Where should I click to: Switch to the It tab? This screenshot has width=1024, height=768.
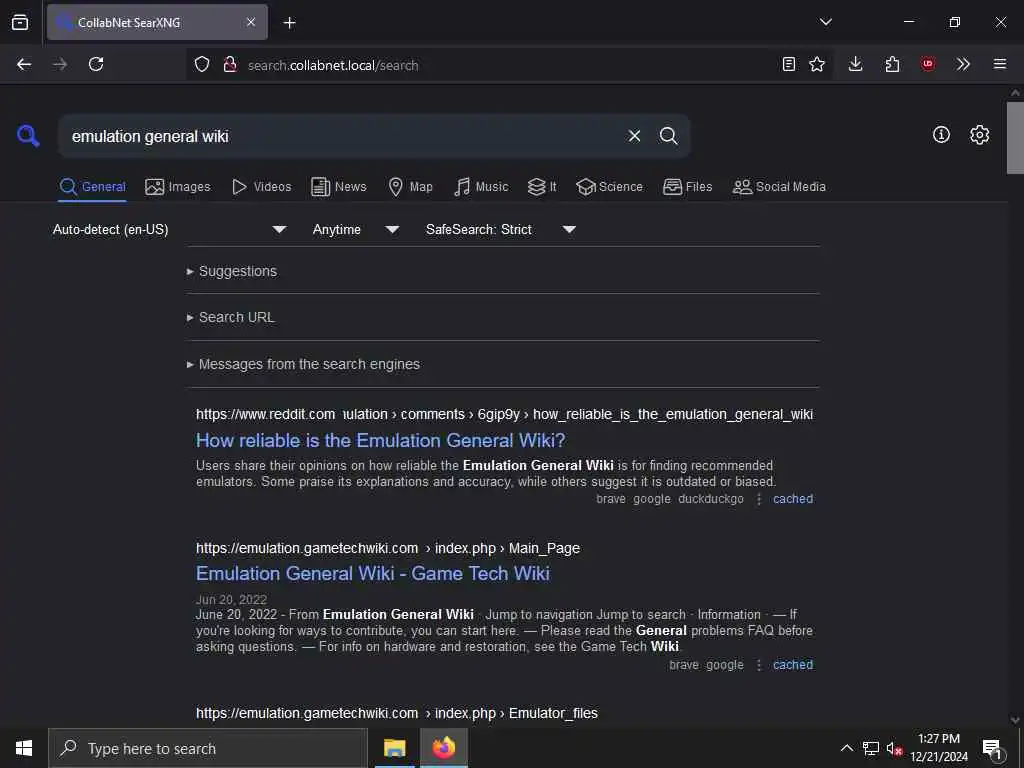tap(542, 187)
